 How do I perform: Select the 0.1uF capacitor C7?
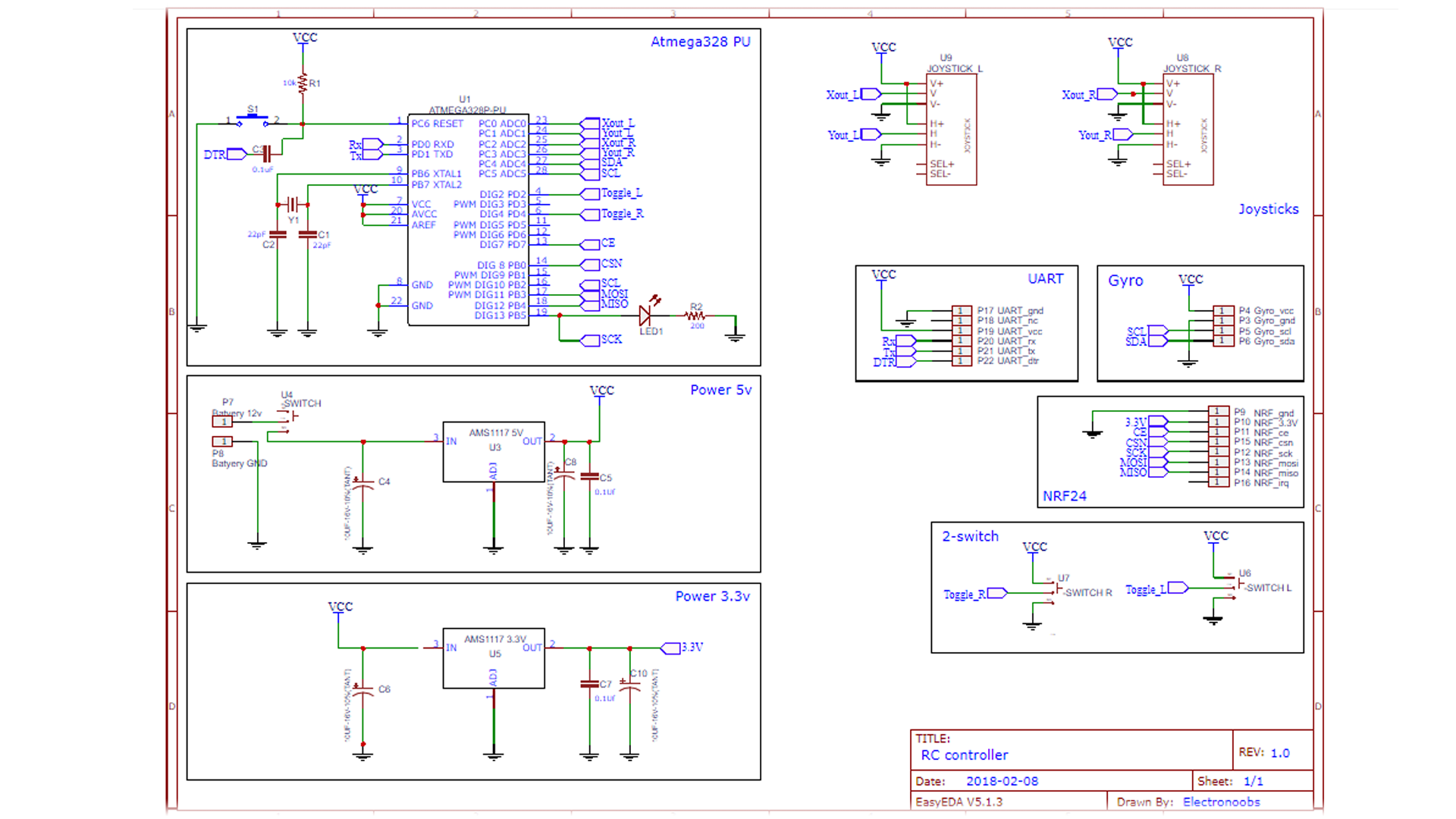coord(589,684)
